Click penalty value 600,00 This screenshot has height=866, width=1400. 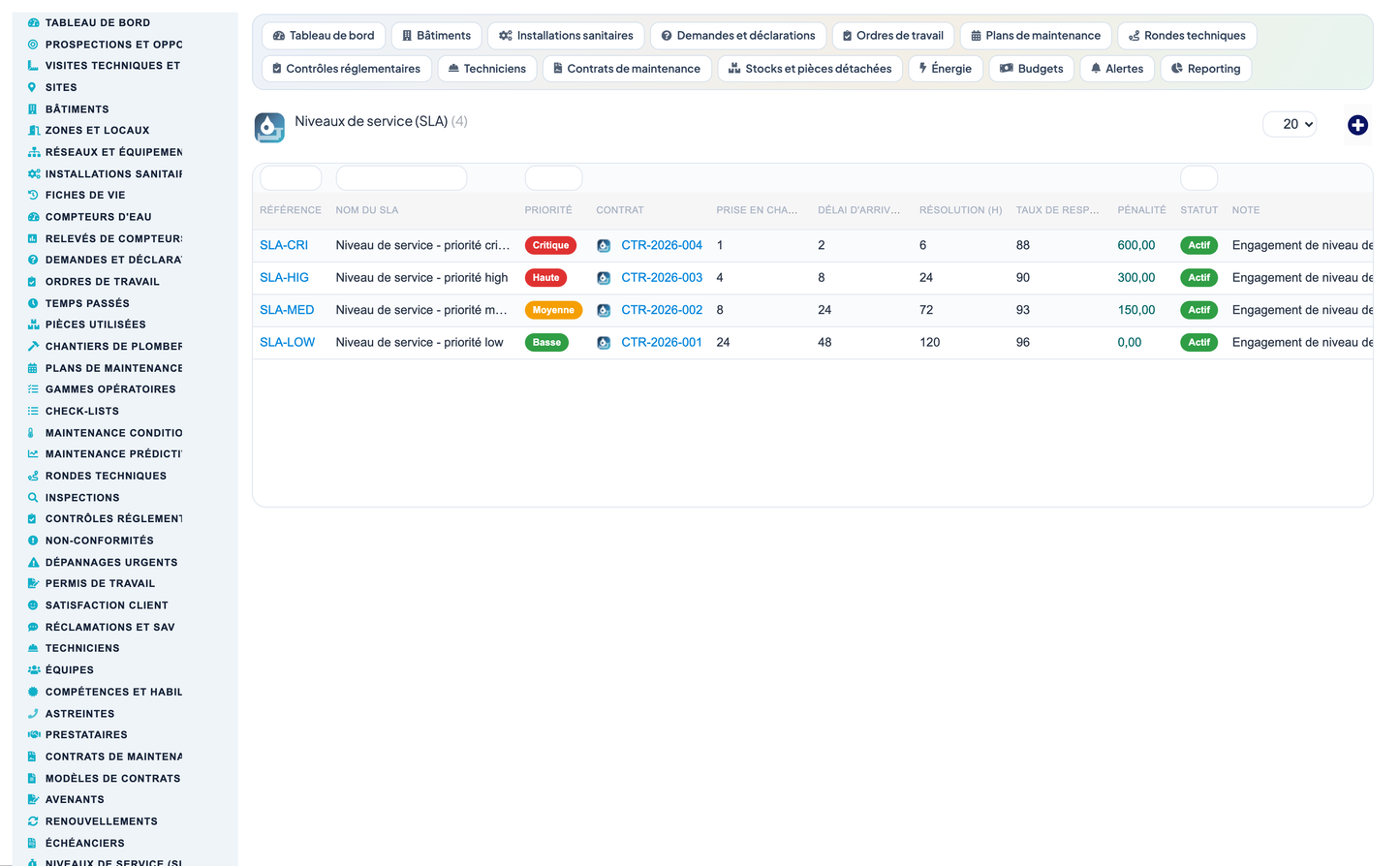(1136, 245)
